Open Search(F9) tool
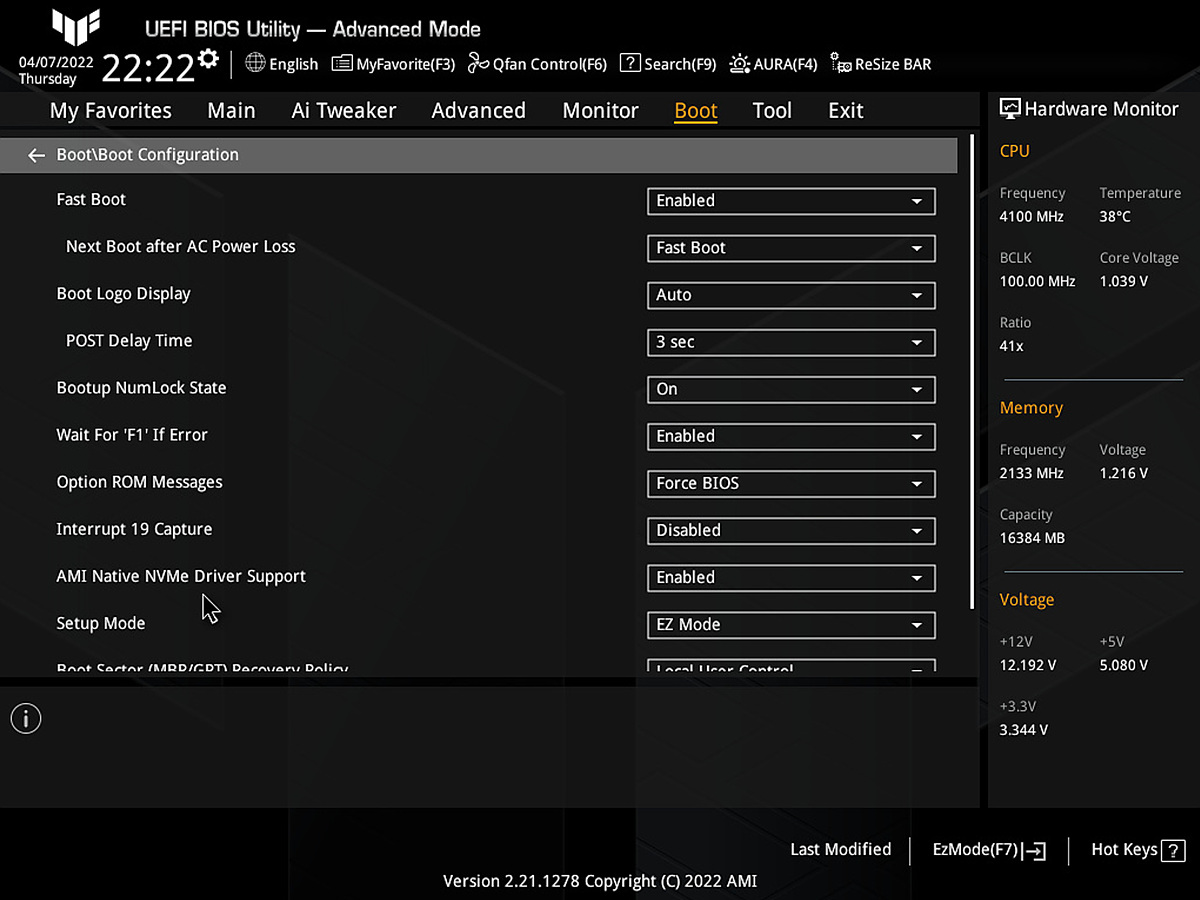 click(x=668, y=64)
